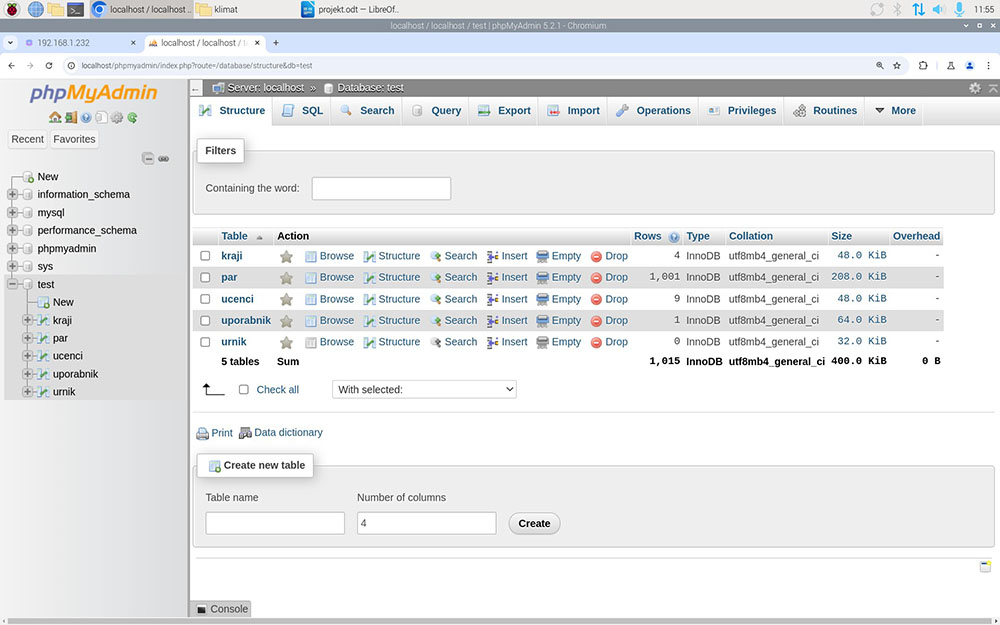Open file manager folder icon in taskbar
This screenshot has width=1000, height=625.
pos(55,9)
